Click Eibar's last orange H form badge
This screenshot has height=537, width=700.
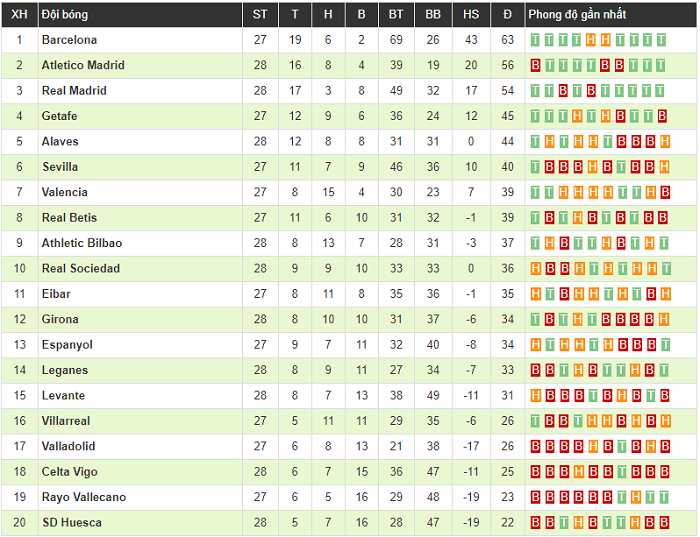[664, 294]
